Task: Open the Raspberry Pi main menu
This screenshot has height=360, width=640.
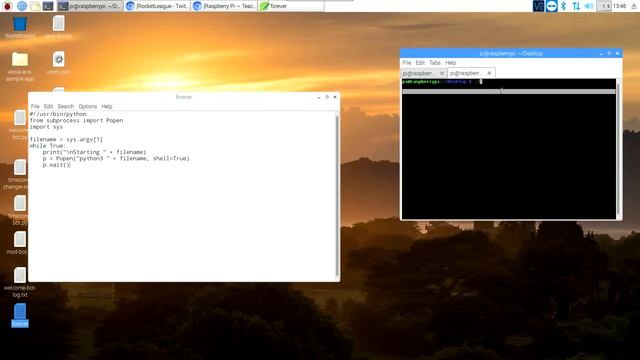Action: tap(7, 6)
